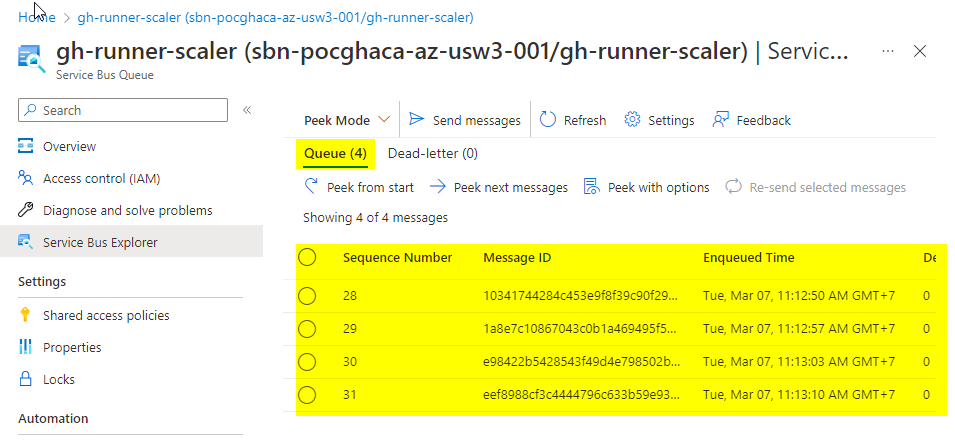Viewport: 955px width, 440px height.
Task: Click the Peek with options button label
Action: [659, 187]
